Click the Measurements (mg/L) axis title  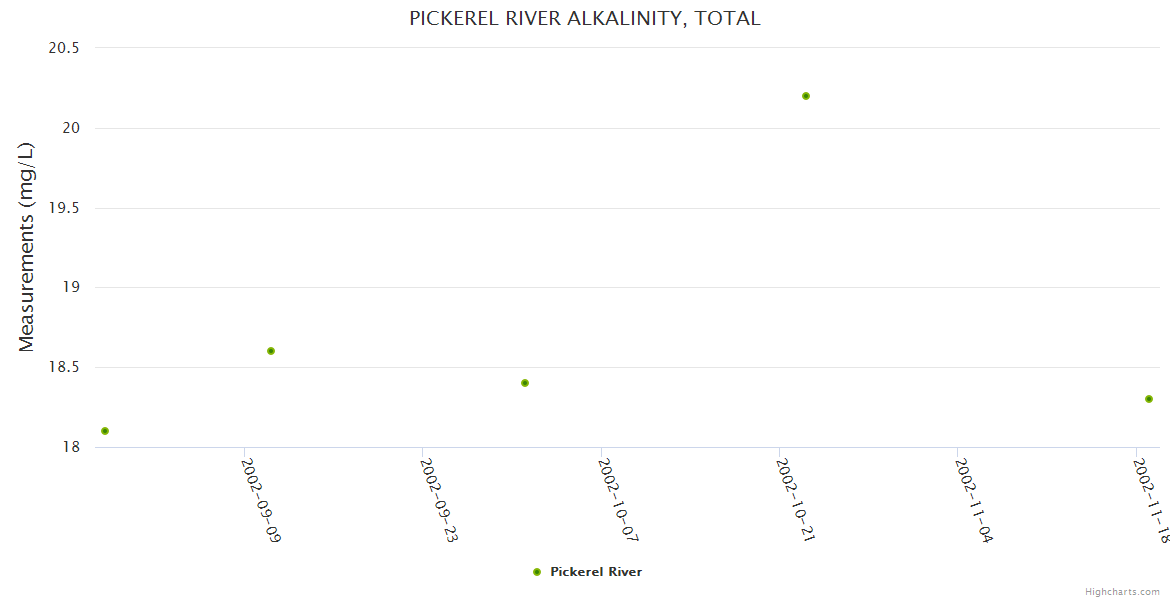27,247
